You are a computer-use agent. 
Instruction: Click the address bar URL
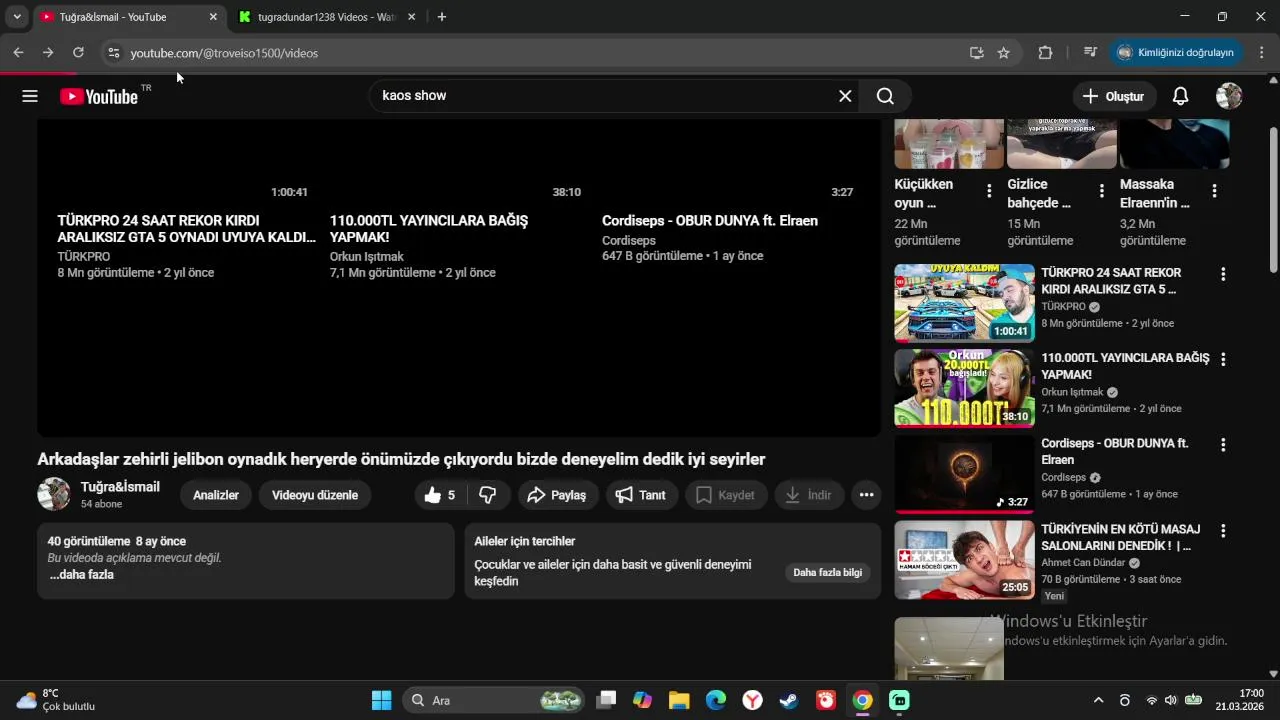click(x=224, y=53)
